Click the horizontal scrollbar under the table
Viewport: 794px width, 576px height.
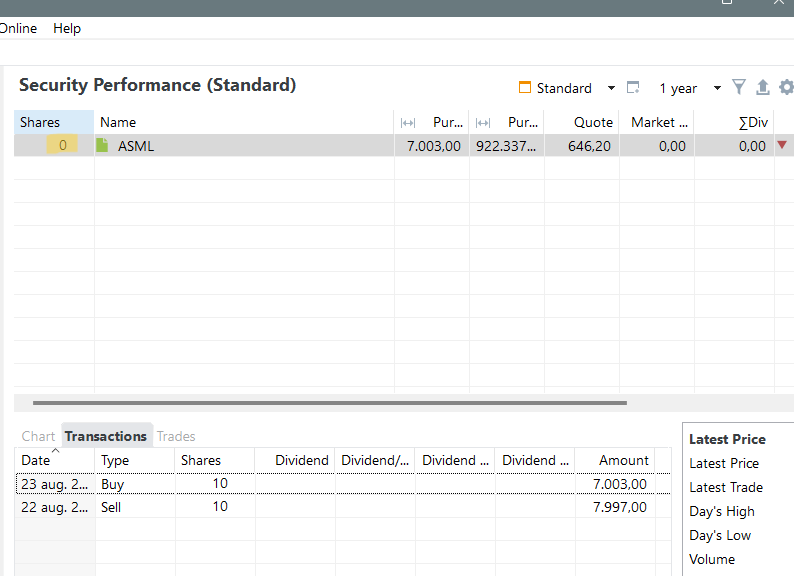click(330, 403)
